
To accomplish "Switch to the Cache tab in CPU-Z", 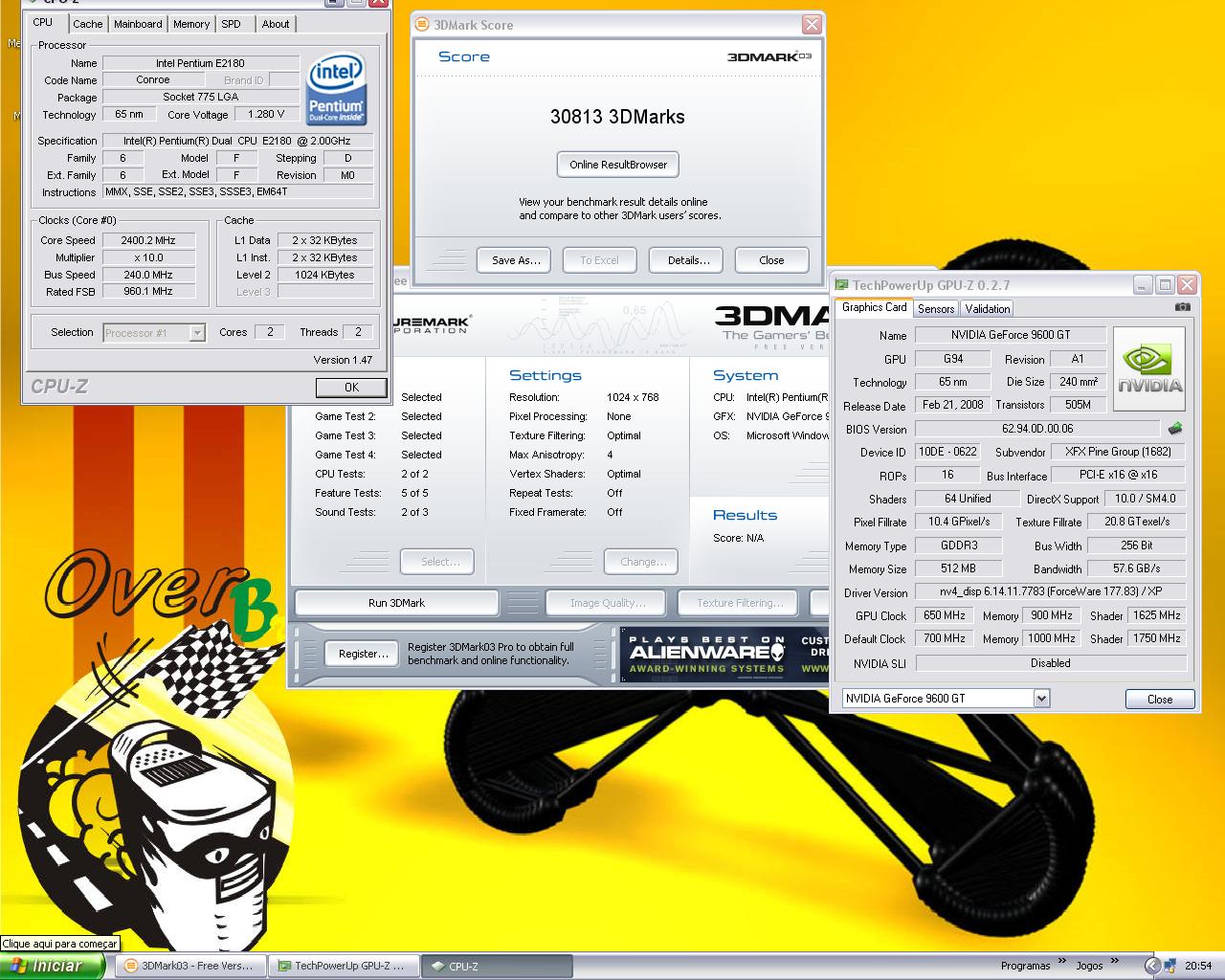I will click(88, 24).
